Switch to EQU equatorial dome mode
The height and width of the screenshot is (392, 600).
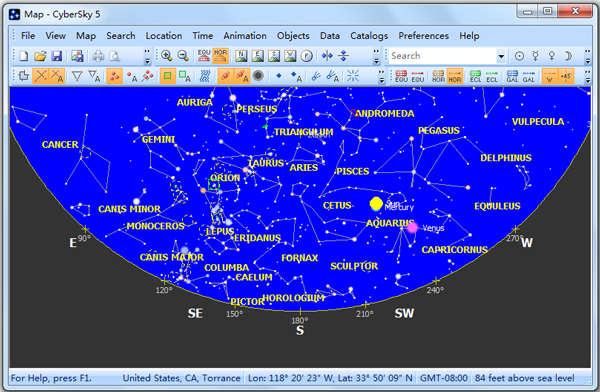[x=204, y=56]
